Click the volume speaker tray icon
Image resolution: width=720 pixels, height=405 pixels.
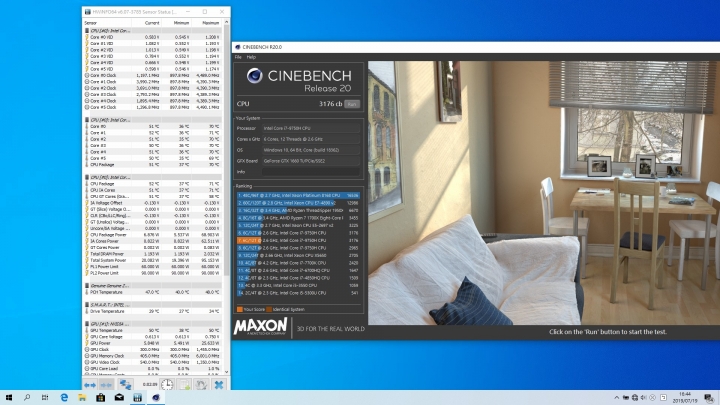coord(644,398)
